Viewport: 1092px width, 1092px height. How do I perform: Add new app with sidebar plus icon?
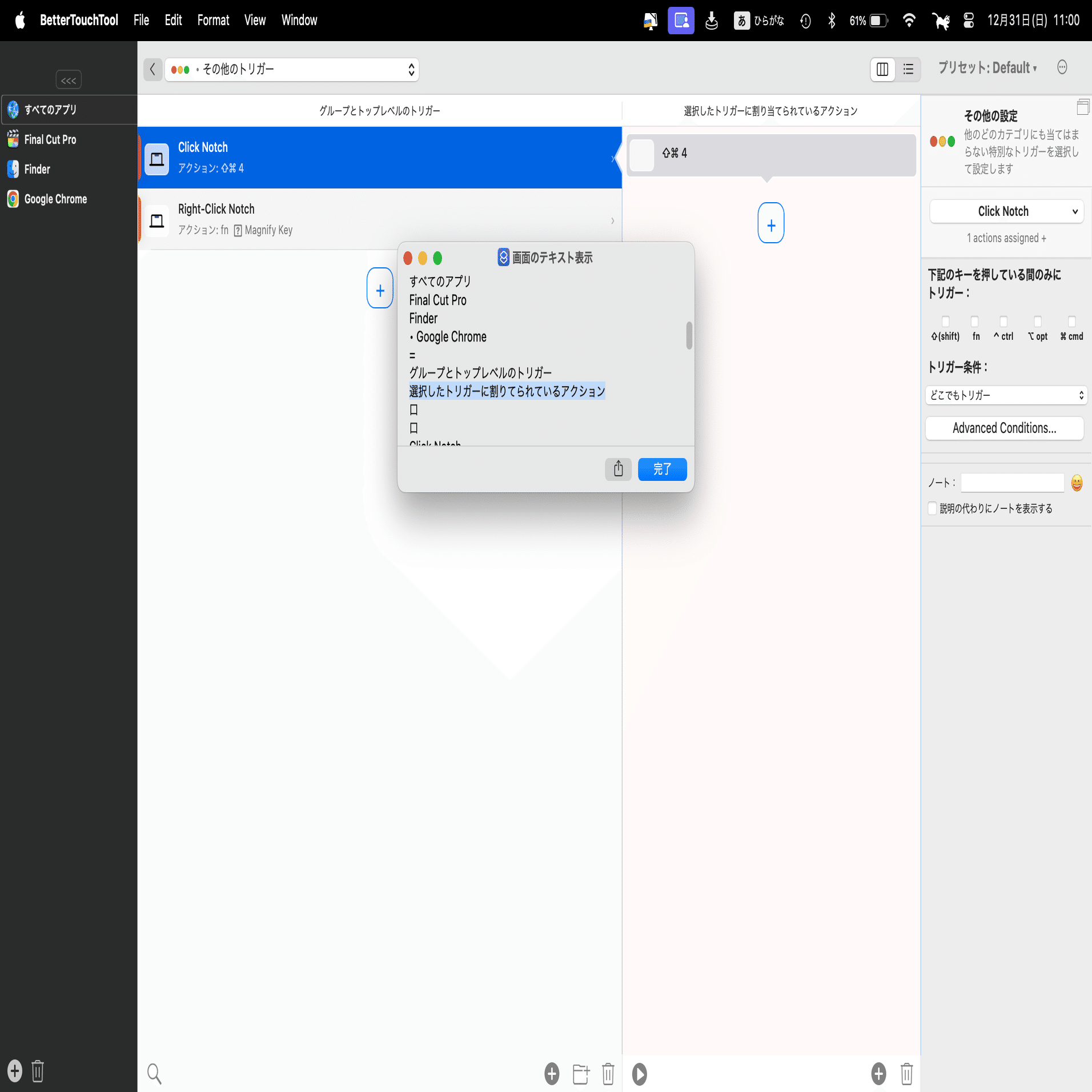(x=15, y=1071)
